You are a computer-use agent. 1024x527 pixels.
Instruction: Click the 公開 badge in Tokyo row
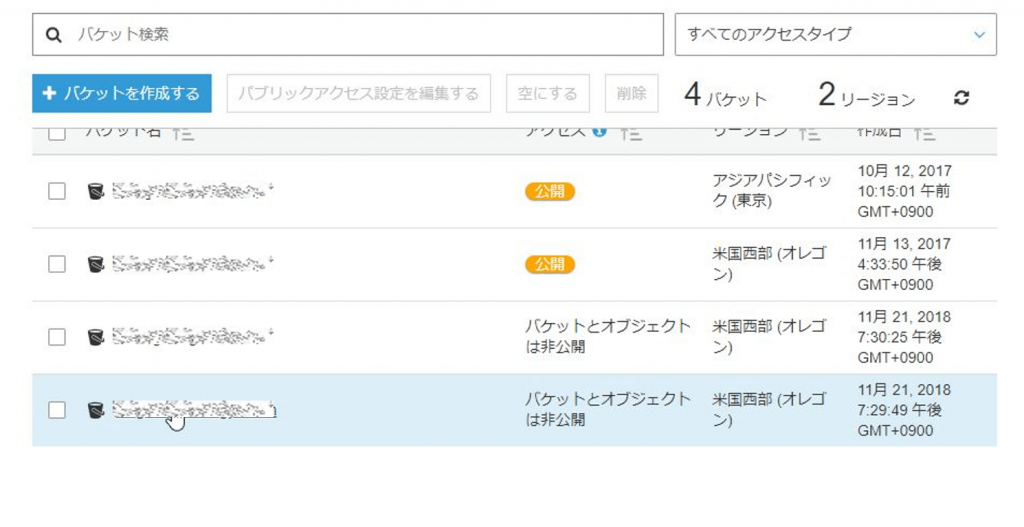click(x=550, y=191)
